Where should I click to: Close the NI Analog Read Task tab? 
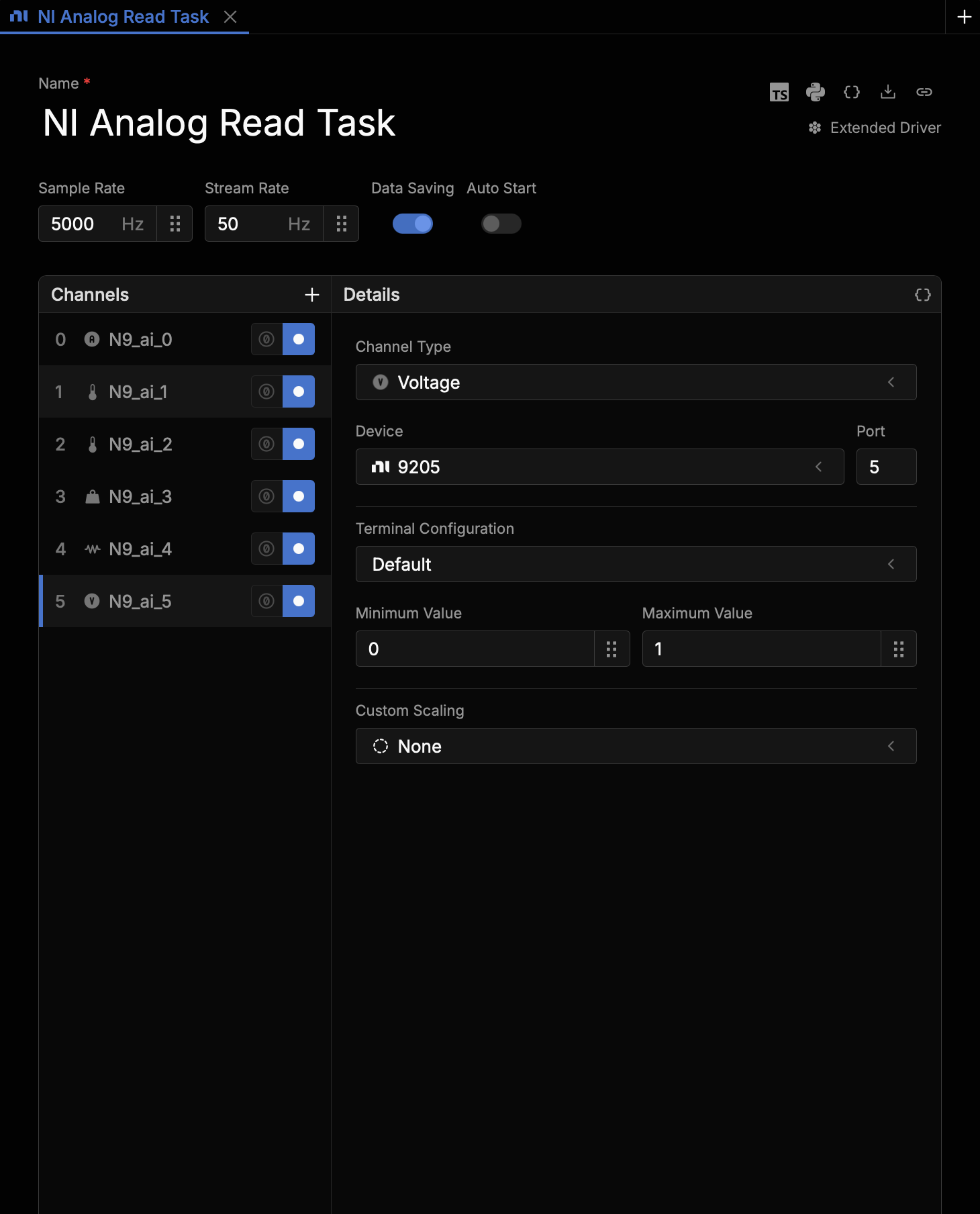click(230, 17)
